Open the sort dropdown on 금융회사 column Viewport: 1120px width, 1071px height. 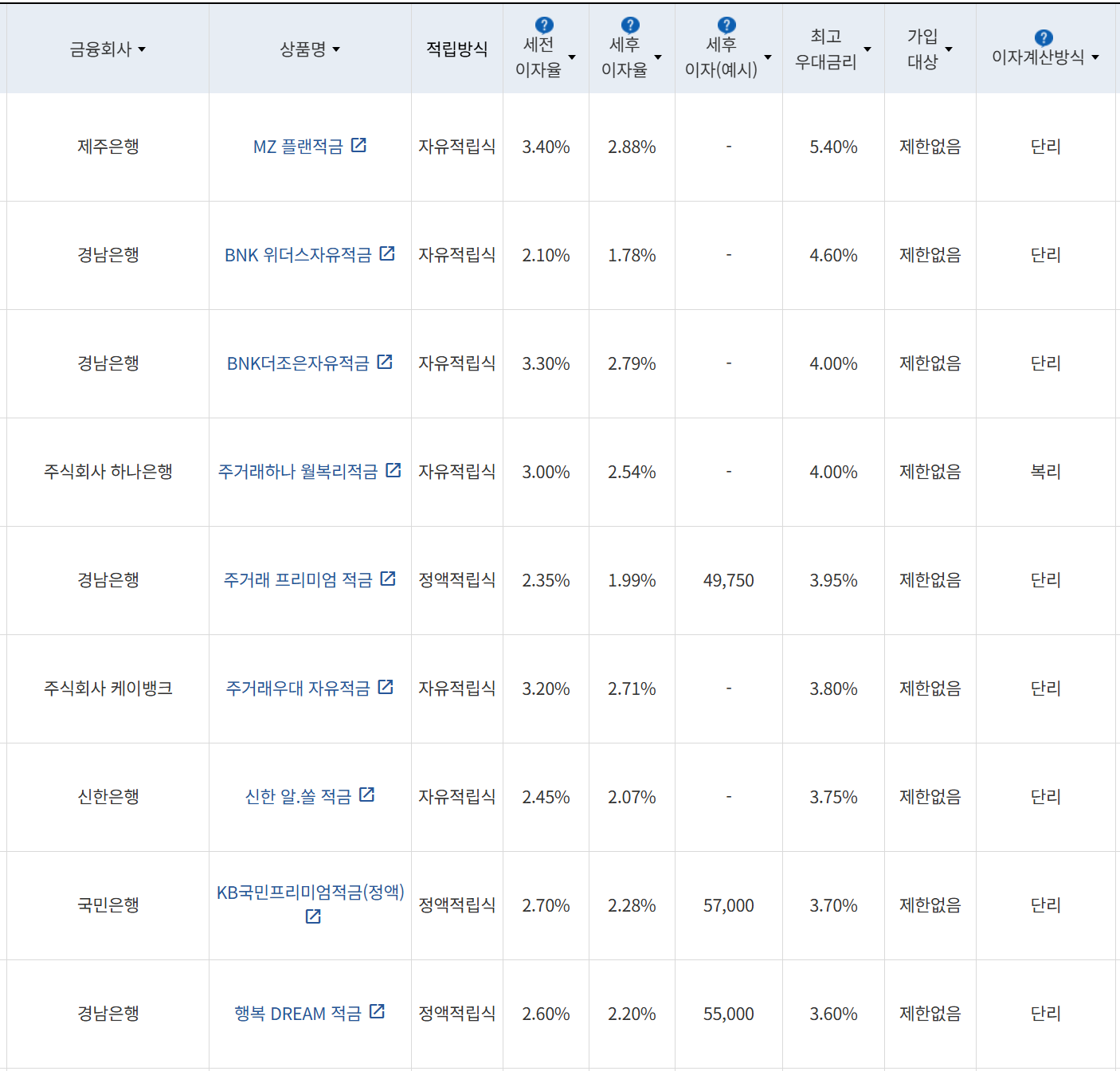point(143,49)
